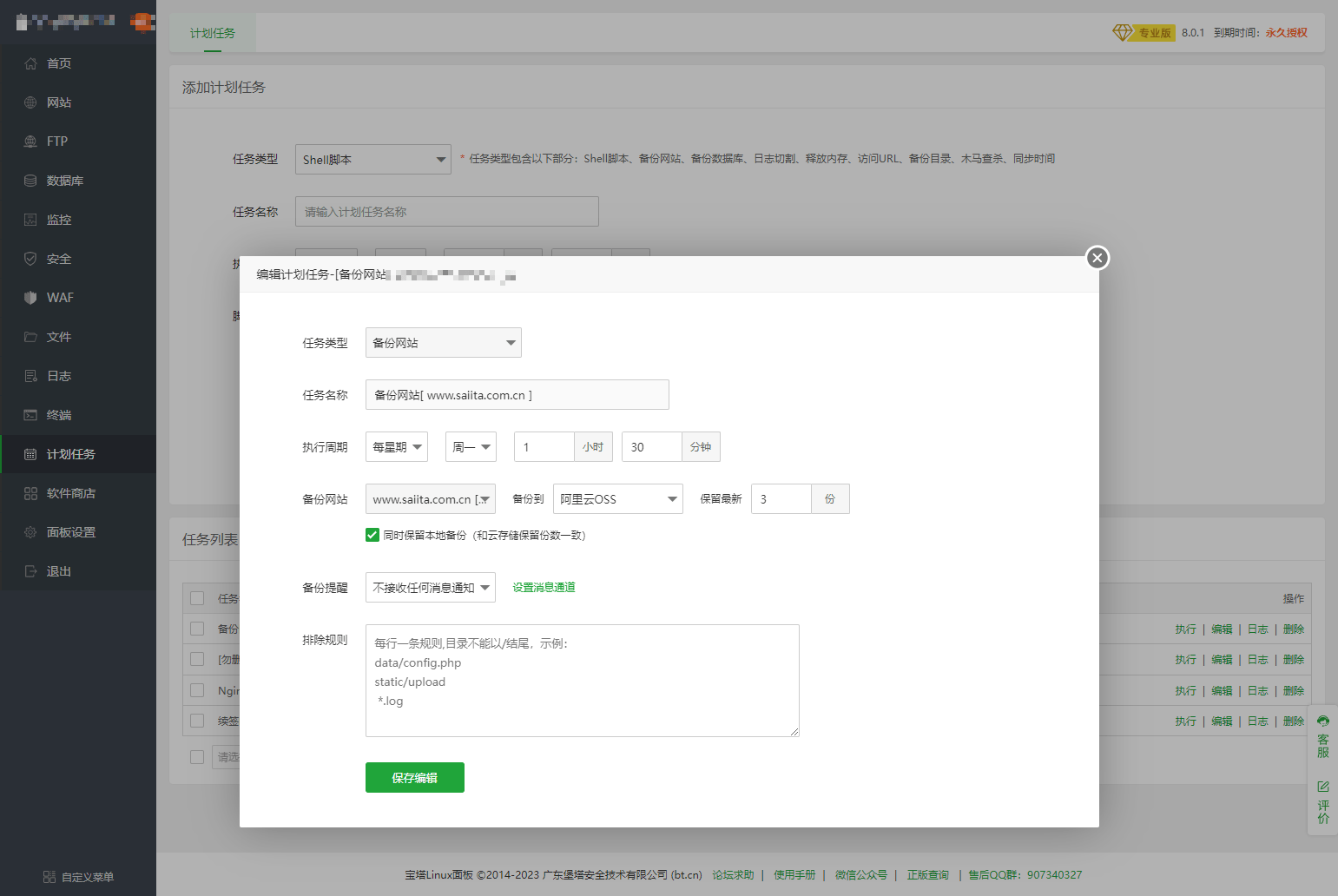Click the database icon in sidebar

[30, 181]
